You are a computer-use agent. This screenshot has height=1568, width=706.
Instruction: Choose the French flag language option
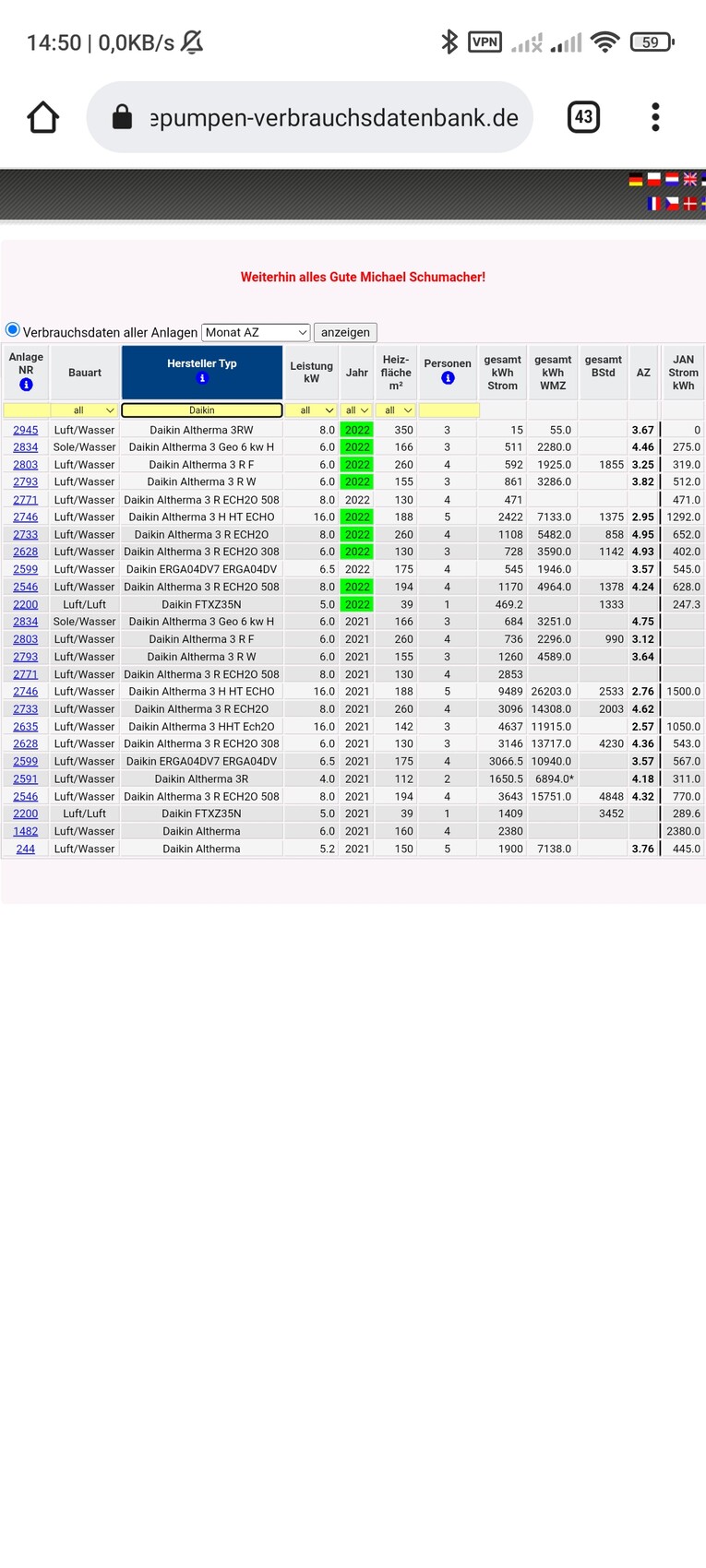654,203
